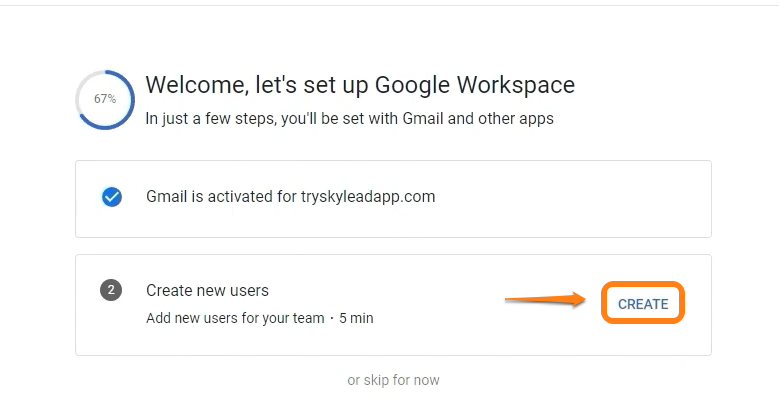The height and width of the screenshot is (403, 779).
Task: Click the orange arrow pointing at CREATE
Action: tap(545, 298)
